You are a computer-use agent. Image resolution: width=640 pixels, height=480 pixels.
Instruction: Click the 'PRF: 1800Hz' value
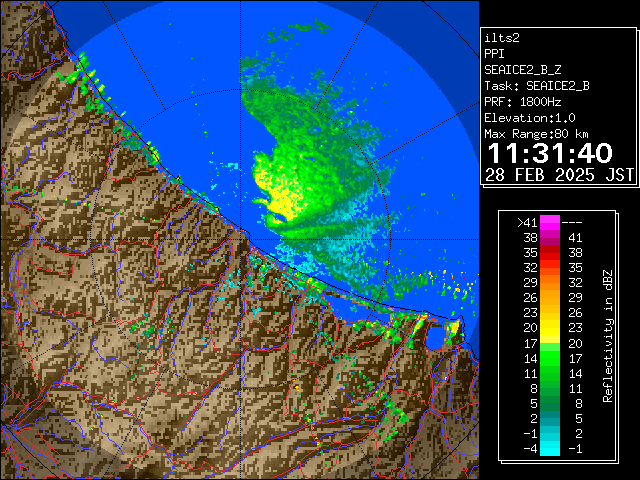pyautogui.click(x=522, y=102)
